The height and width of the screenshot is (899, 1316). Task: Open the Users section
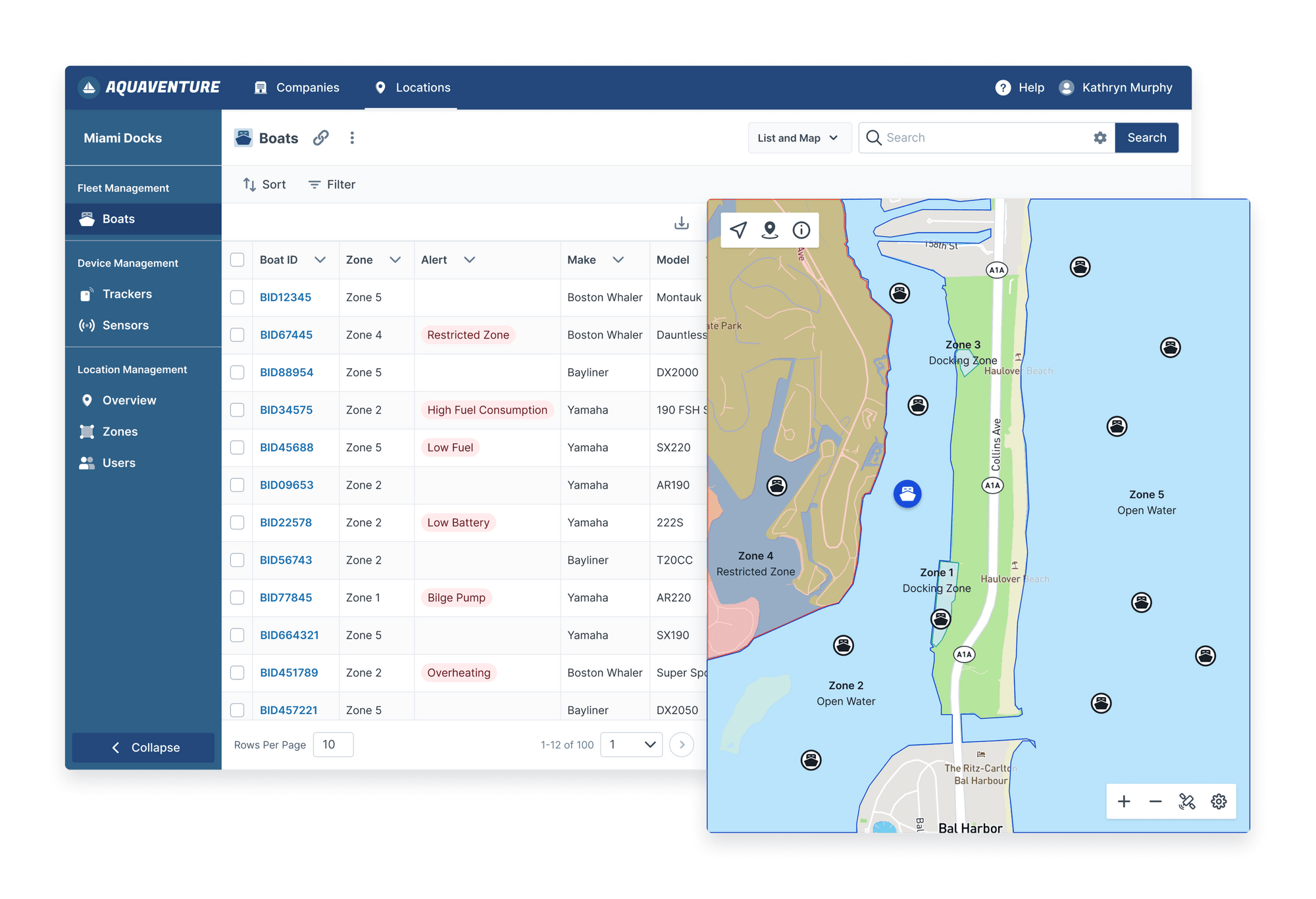point(88,462)
